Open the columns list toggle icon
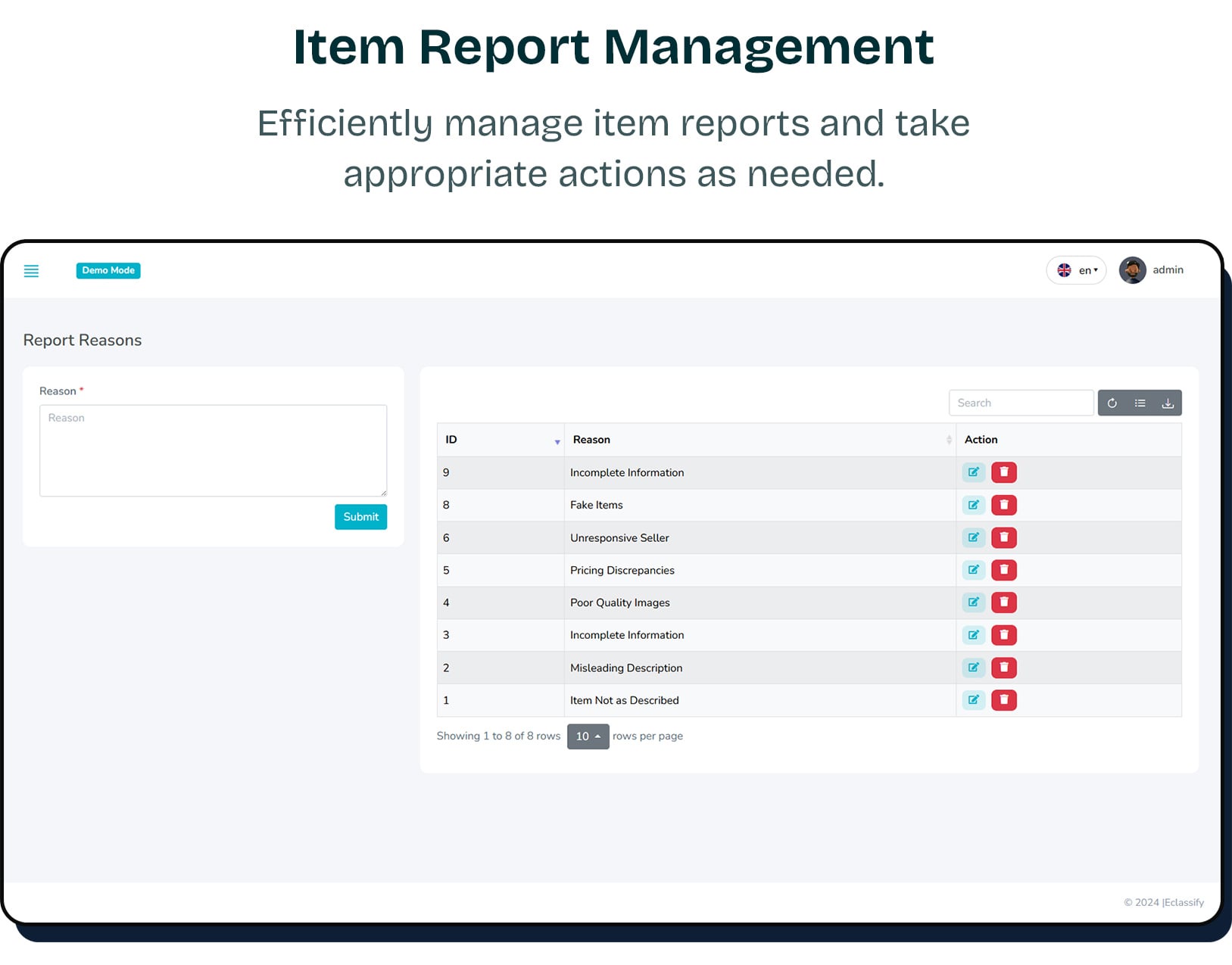The image size is (1232, 965). (1140, 403)
